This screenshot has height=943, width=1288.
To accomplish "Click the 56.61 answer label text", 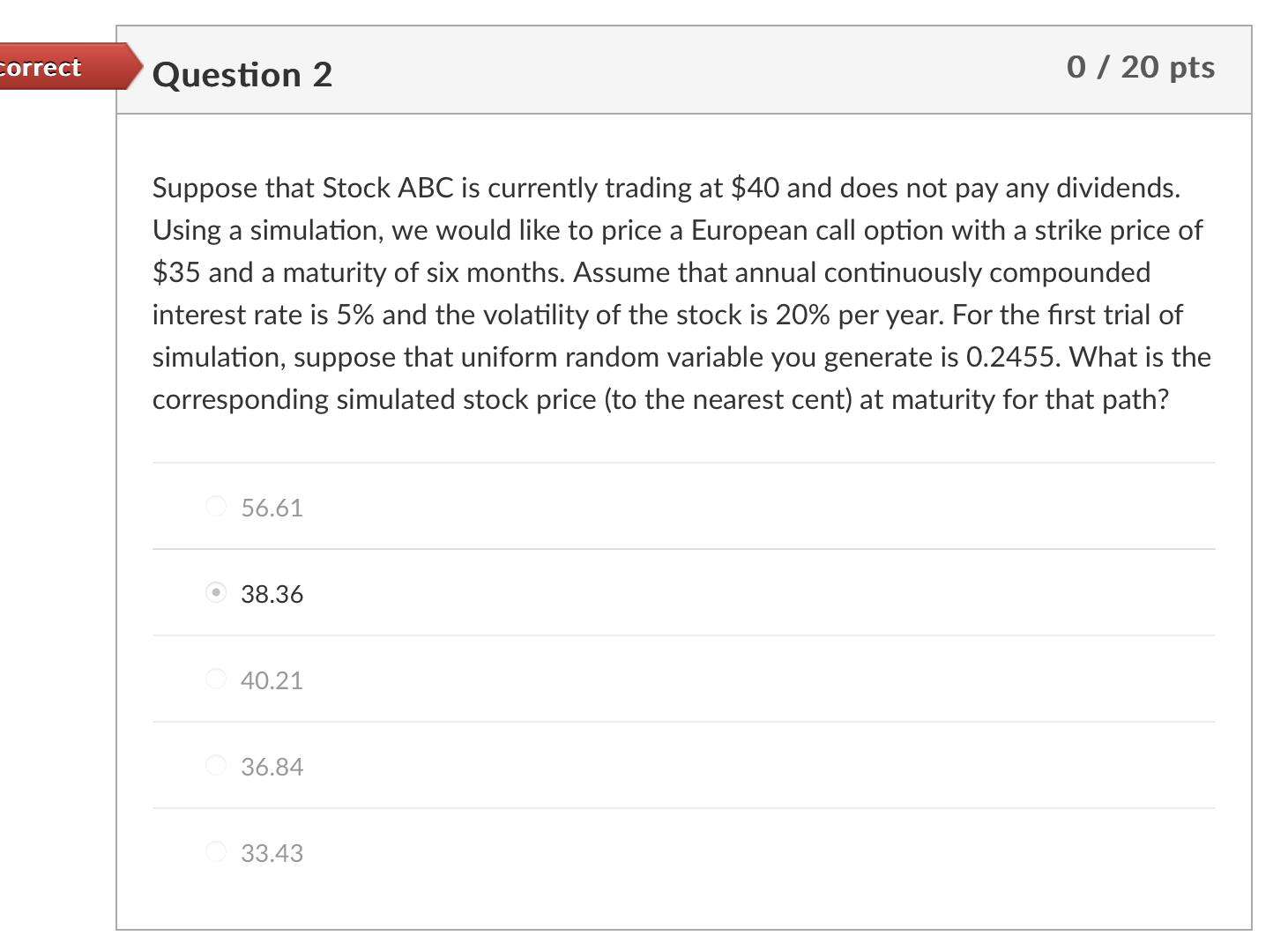I will click(x=272, y=509).
